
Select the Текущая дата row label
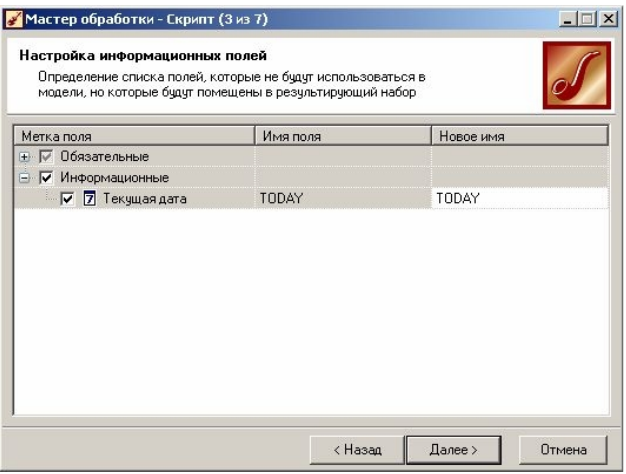(x=145, y=198)
